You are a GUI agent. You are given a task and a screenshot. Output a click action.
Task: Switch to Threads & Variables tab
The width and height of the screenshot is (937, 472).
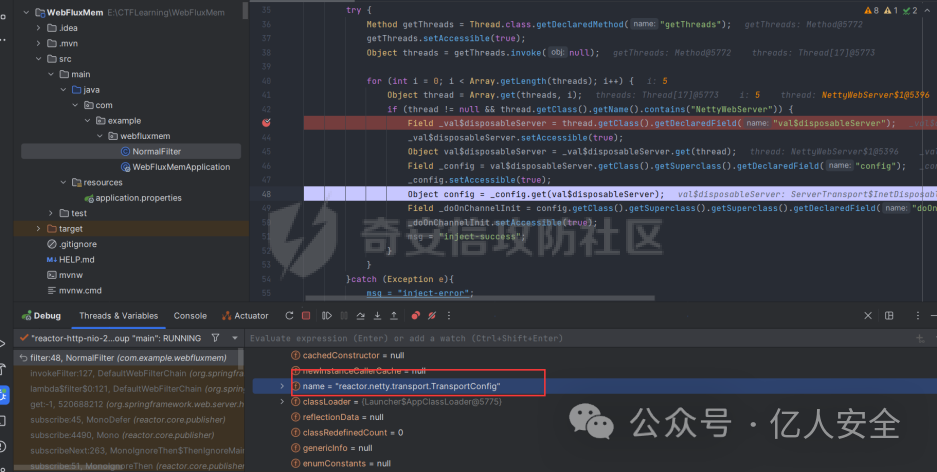pyautogui.click(x=119, y=315)
